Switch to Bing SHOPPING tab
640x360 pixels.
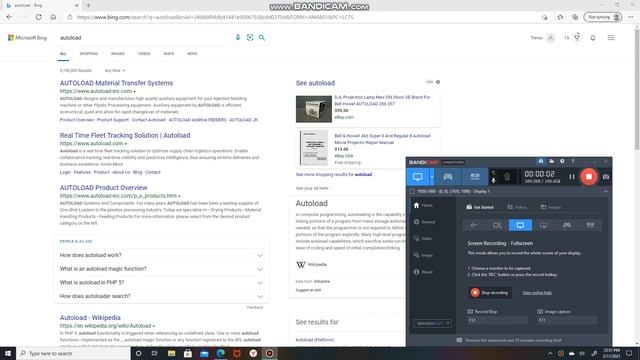pyautogui.click(x=89, y=54)
